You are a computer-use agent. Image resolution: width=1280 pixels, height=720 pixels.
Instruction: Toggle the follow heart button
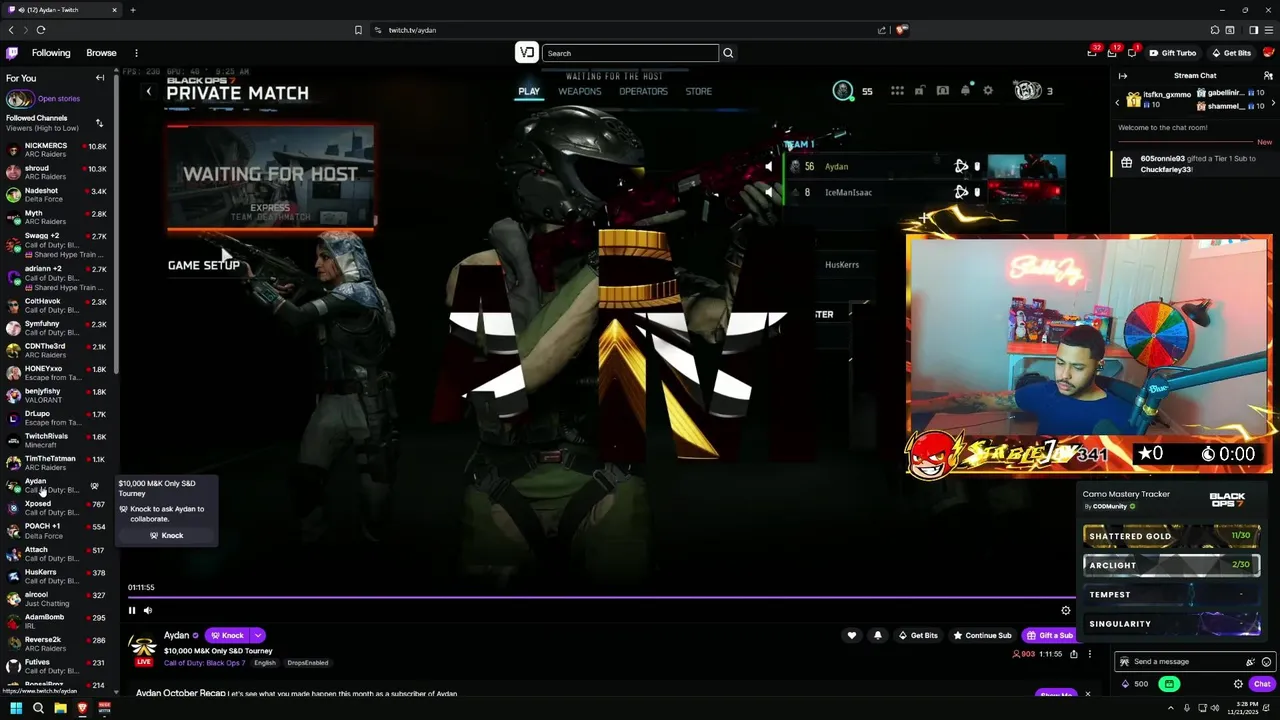[x=852, y=636]
